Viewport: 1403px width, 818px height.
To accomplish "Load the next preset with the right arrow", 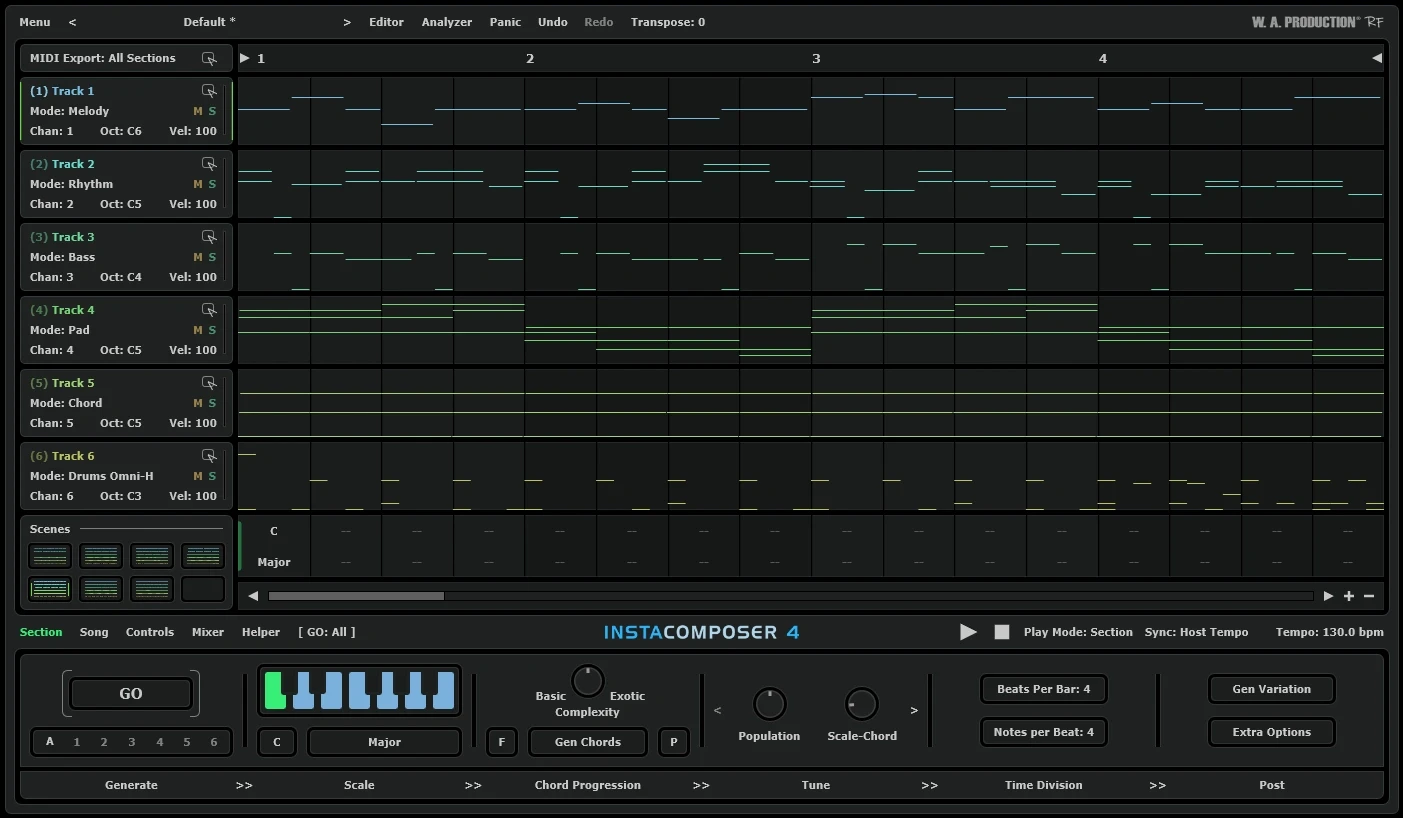I will coord(347,22).
